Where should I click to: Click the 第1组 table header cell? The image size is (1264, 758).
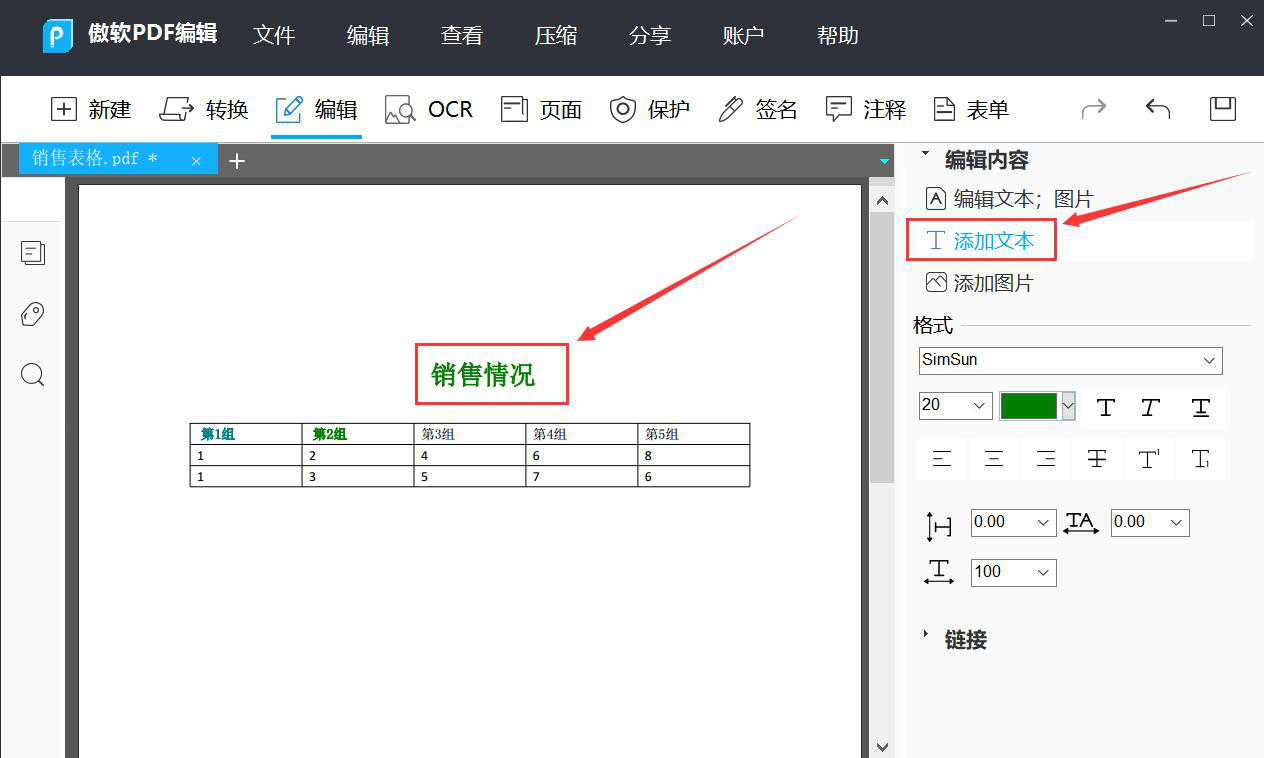click(x=246, y=434)
